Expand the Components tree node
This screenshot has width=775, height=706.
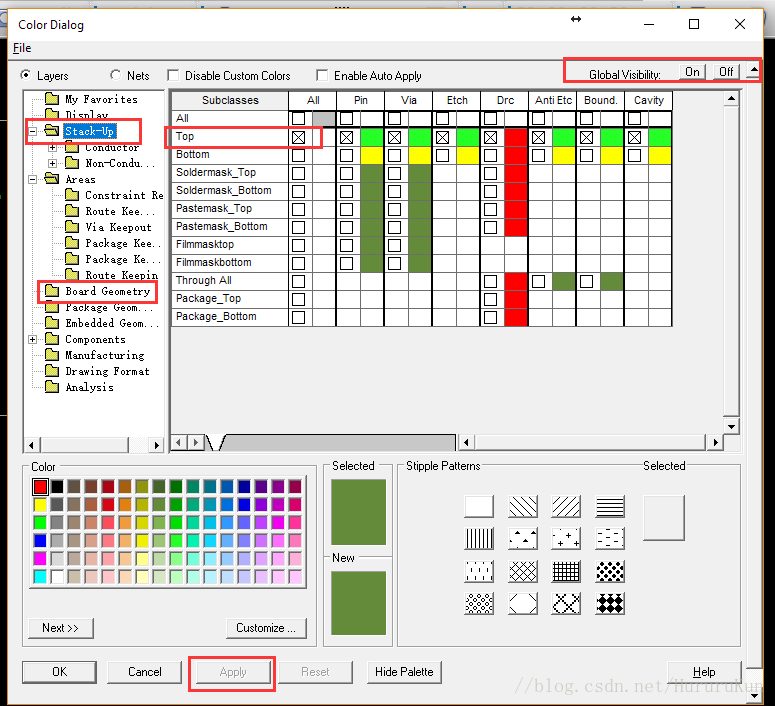(x=33, y=339)
